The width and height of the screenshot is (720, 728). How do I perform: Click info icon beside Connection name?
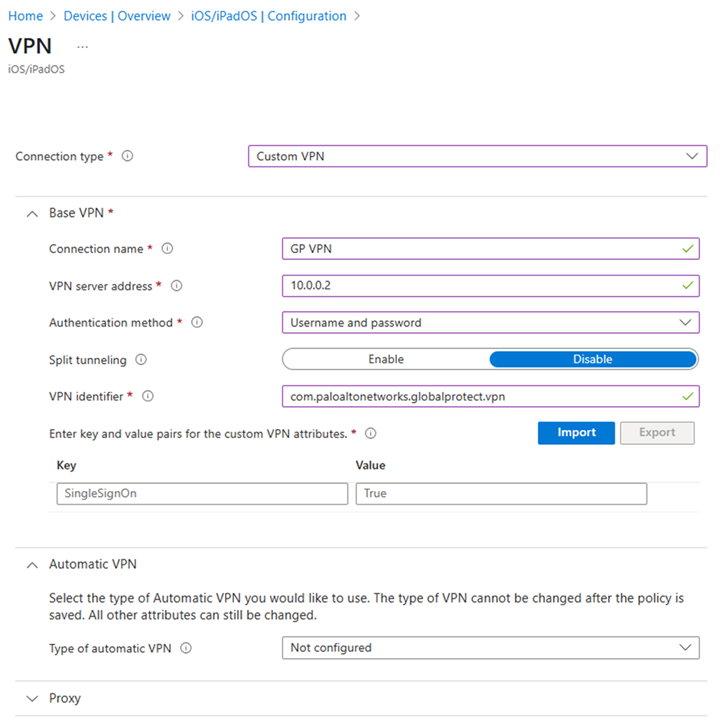167,249
